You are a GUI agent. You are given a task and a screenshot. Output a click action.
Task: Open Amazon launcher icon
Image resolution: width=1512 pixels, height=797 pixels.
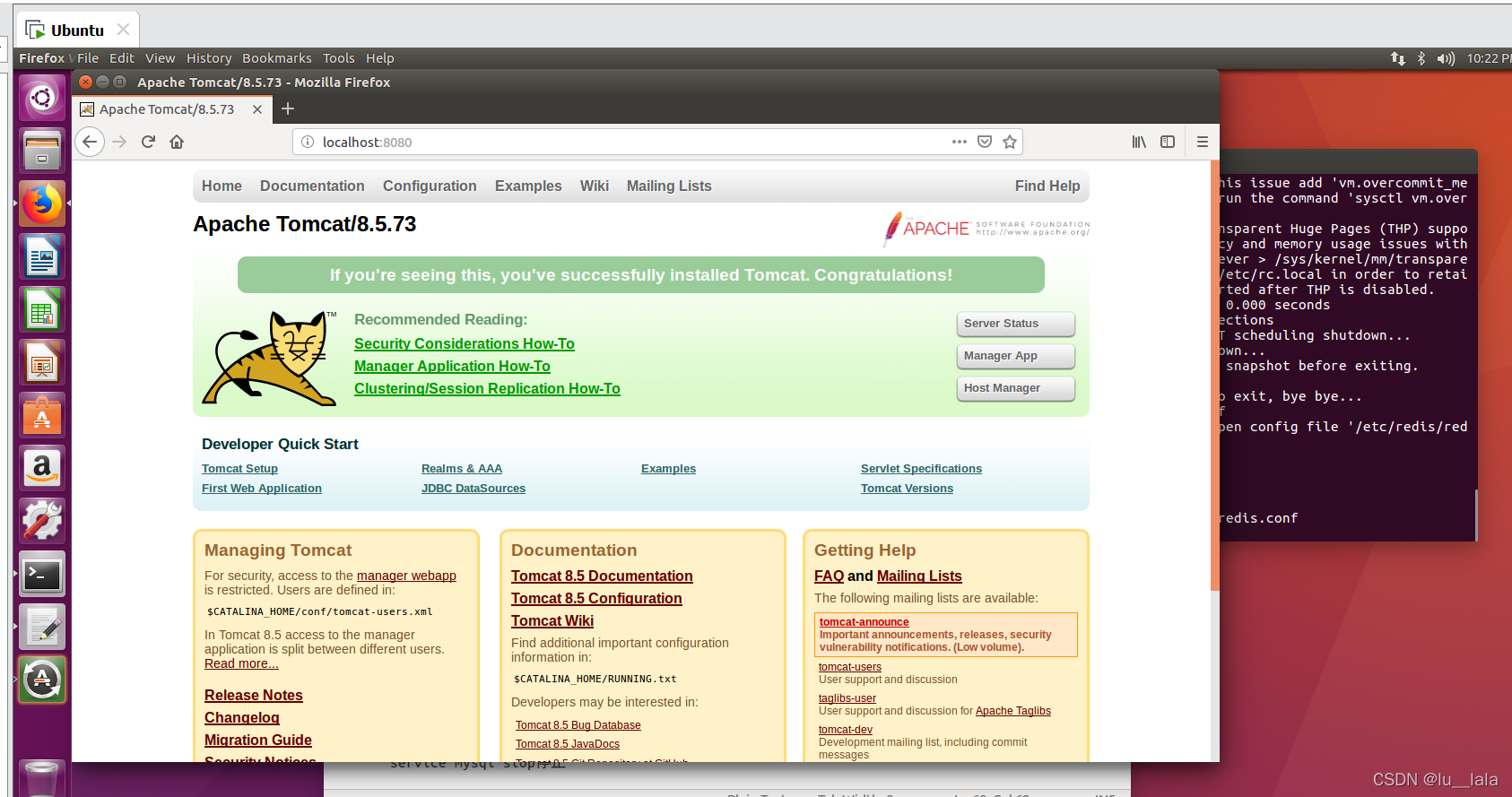[42, 468]
